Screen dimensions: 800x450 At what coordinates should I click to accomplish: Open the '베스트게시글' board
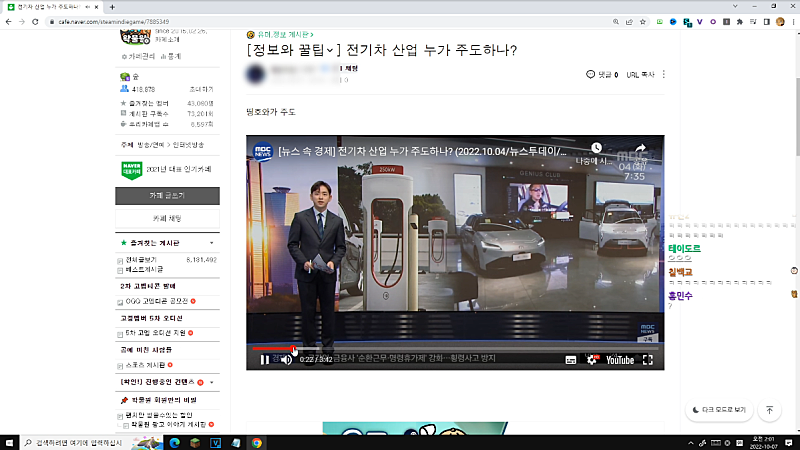point(144,269)
